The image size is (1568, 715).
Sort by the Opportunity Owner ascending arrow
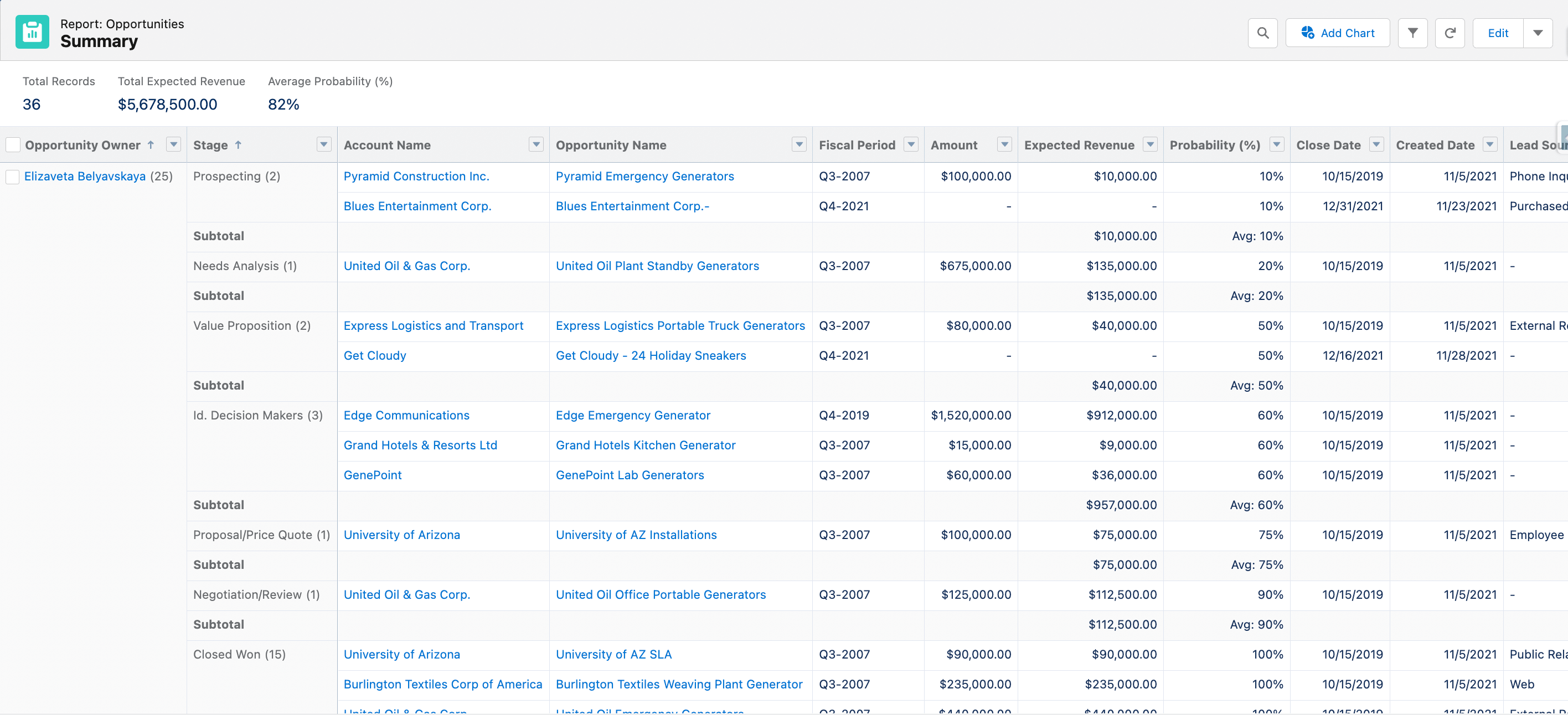[x=151, y=145]
